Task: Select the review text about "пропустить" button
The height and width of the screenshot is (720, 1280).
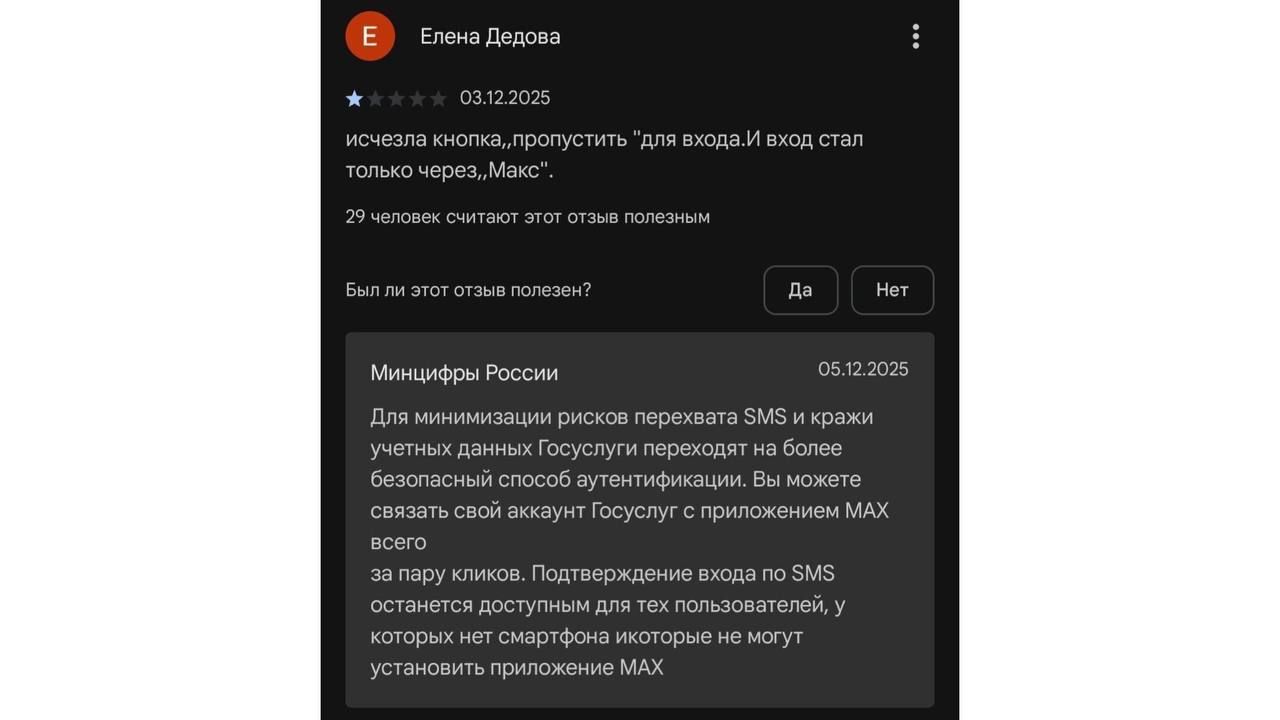Action: point(604,155)
